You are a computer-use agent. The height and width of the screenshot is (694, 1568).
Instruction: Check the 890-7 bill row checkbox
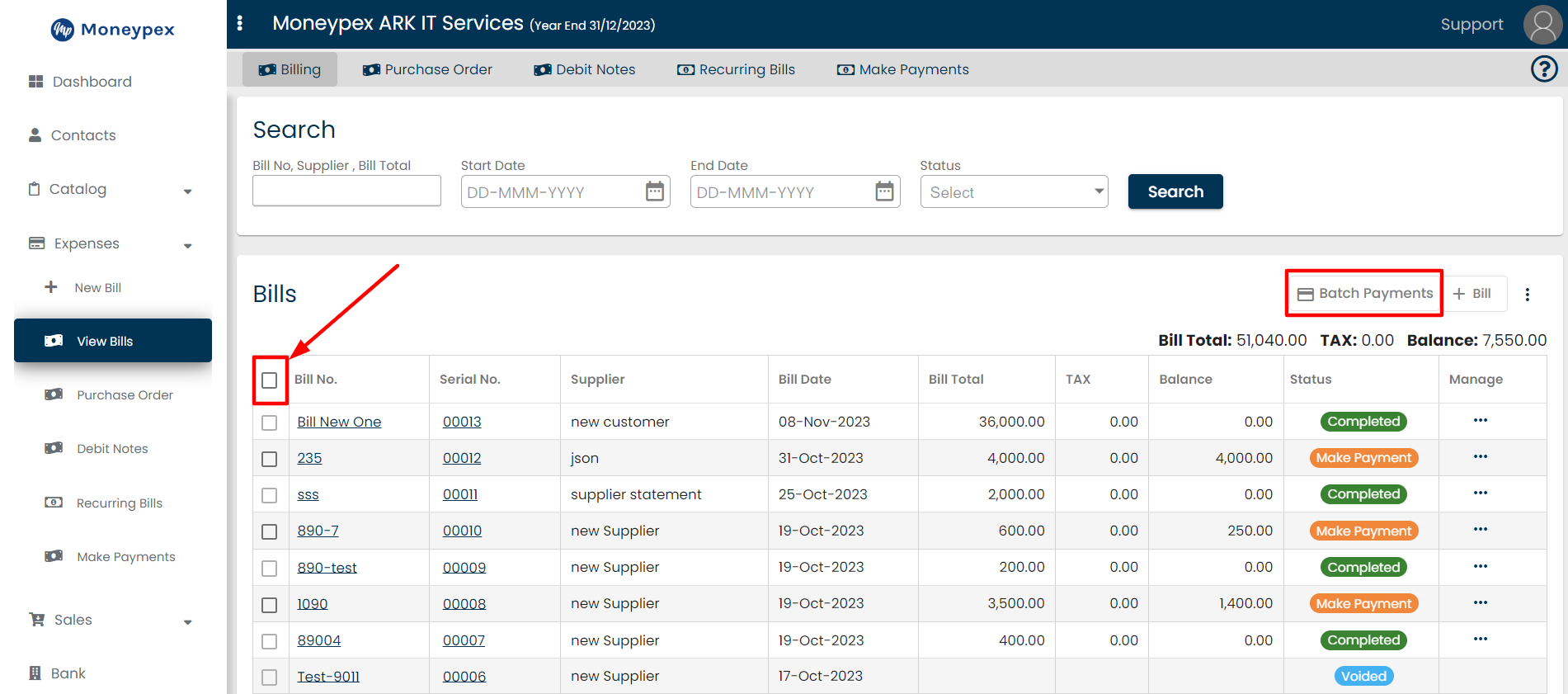270,531
